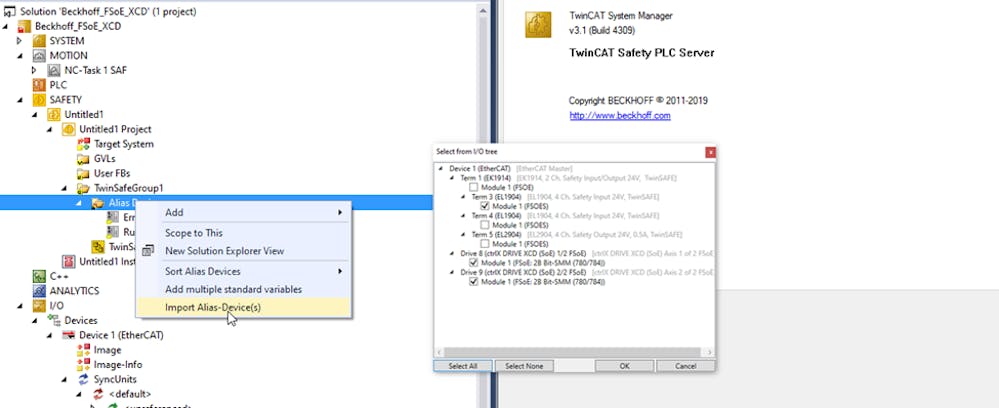This screenshot has width=999, height=408.
Task: Check Module 1 (FSOE) under Term 1
Action: coord(473,187)
